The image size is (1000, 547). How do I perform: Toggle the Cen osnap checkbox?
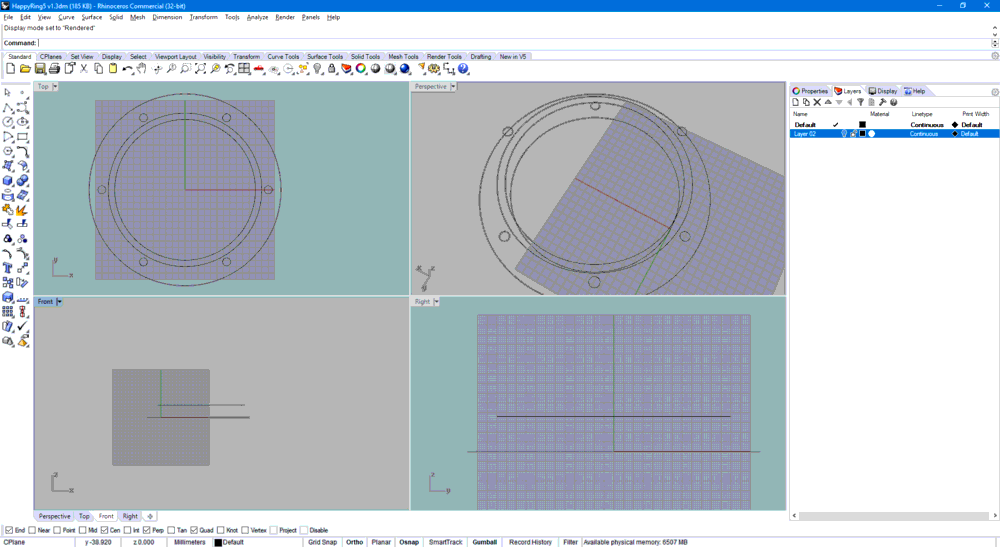pyautogui.click(x=104, y=530)
